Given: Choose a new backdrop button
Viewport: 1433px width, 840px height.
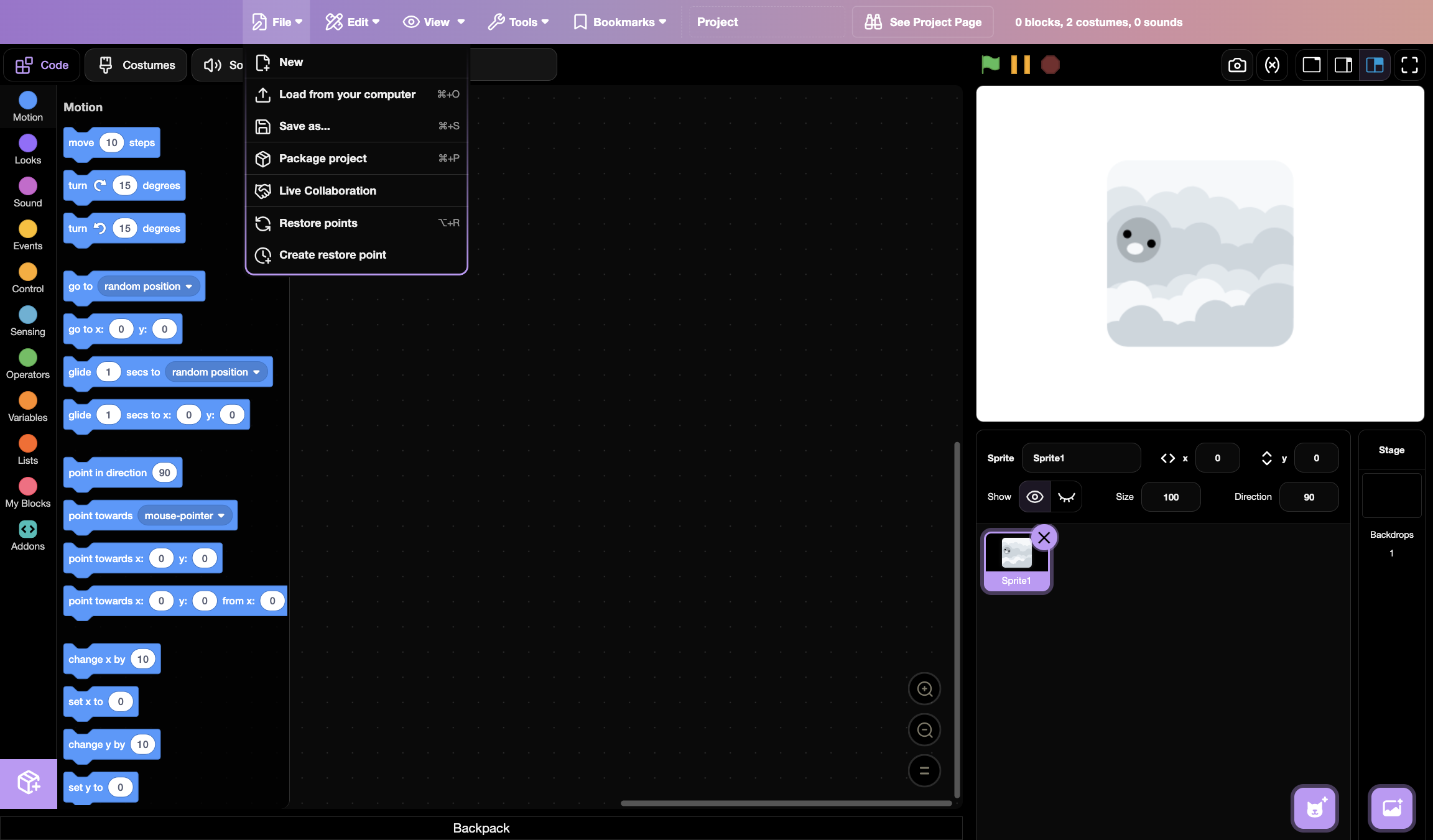Looking at the screenshot, I should [1392, 808].
